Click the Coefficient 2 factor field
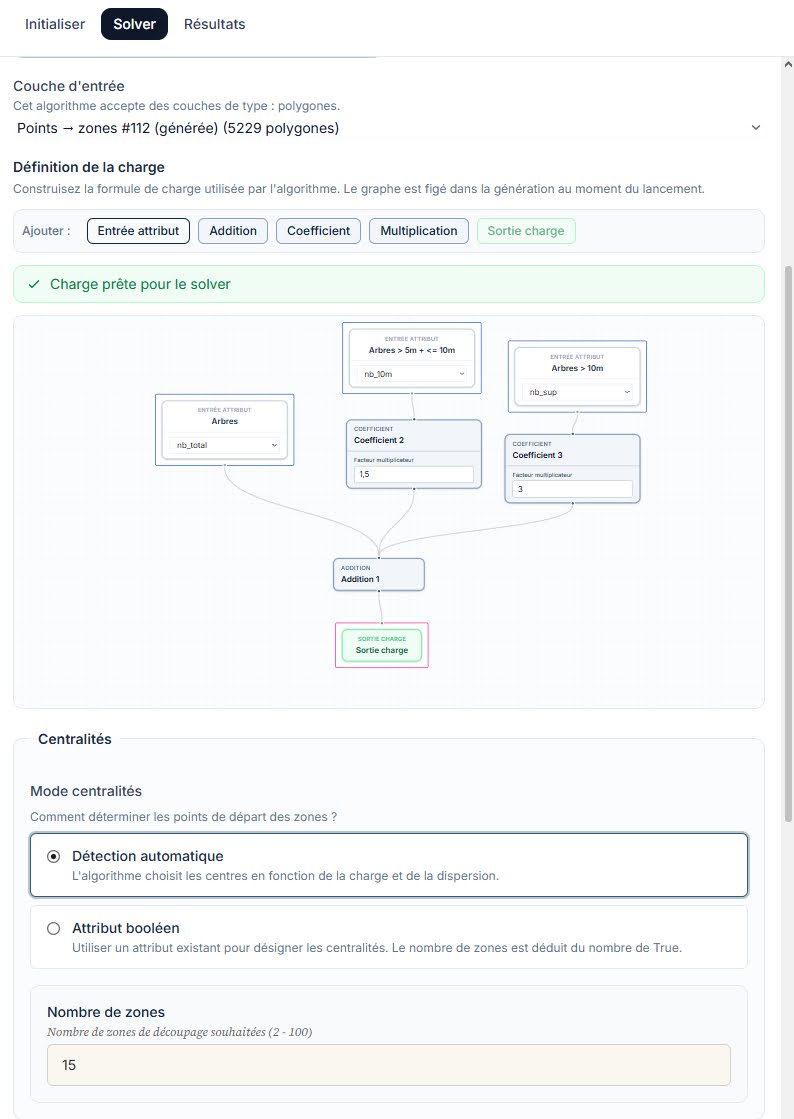This screenshot has height=1119, width=794. click(x=414, y=474)
